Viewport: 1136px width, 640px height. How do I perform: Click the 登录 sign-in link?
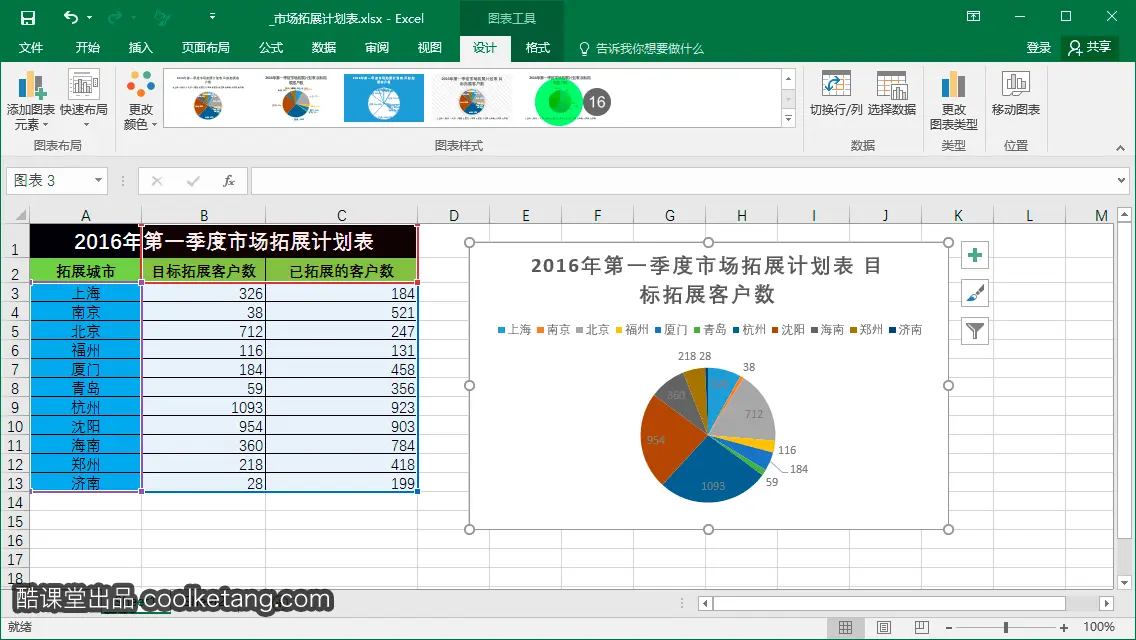pos(1038,48)
